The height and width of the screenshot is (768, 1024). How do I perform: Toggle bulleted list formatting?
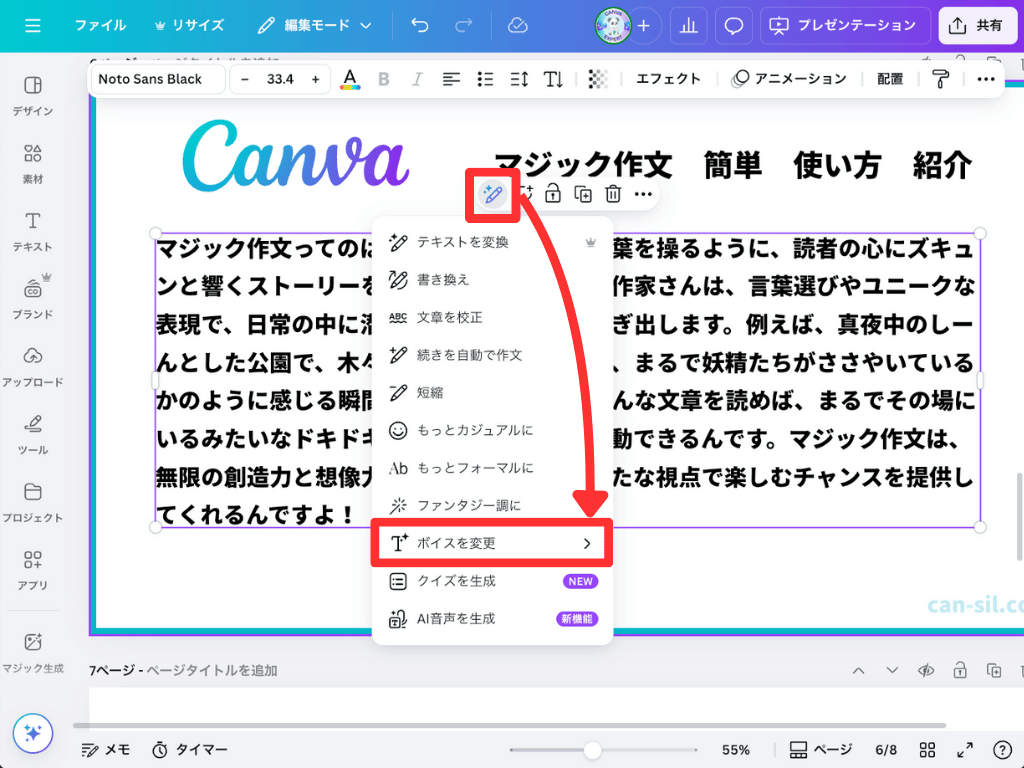coord(485,79)
